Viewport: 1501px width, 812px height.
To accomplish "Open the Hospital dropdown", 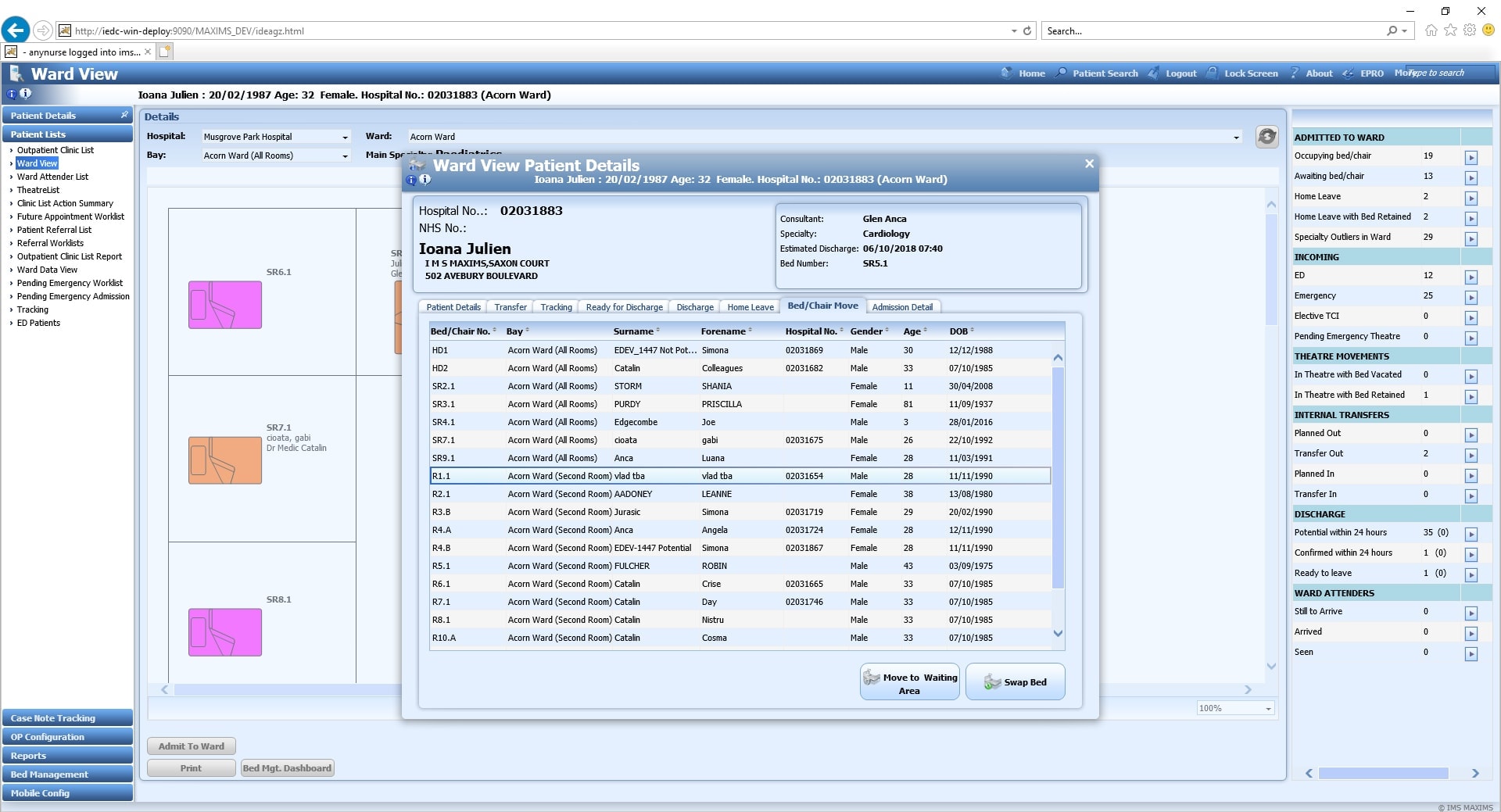I will [x=275, y=137].
